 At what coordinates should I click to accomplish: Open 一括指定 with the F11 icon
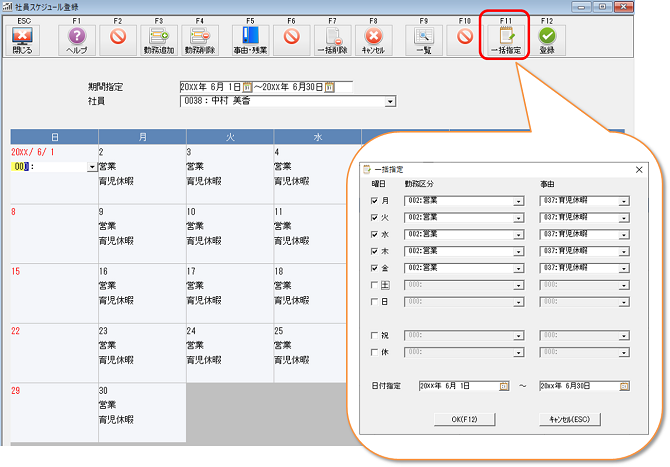pos(505,40)
